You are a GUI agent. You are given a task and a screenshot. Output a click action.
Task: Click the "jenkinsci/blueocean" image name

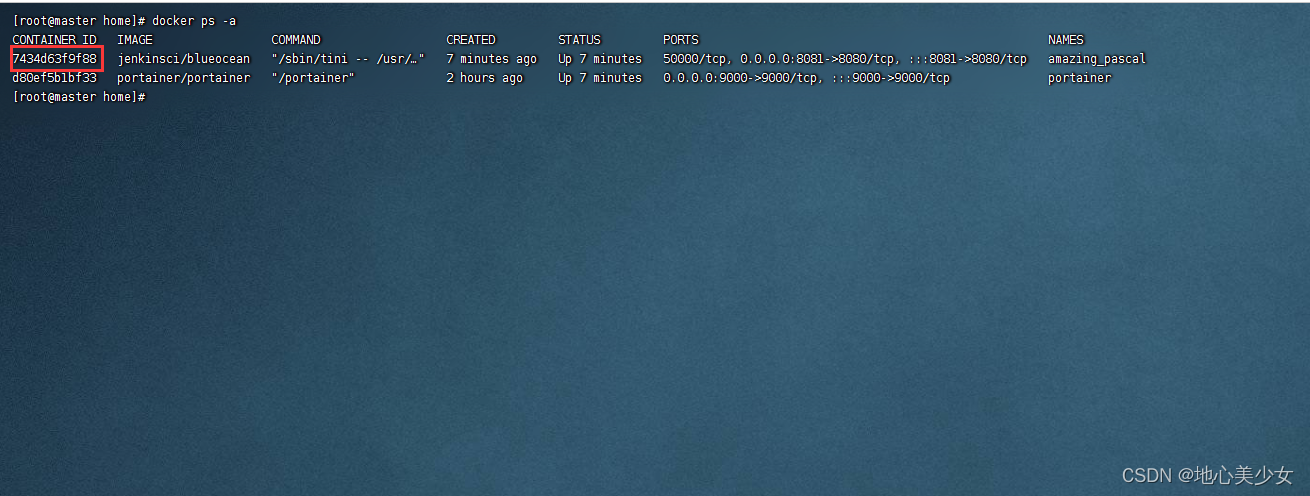(x=184, y=59)
